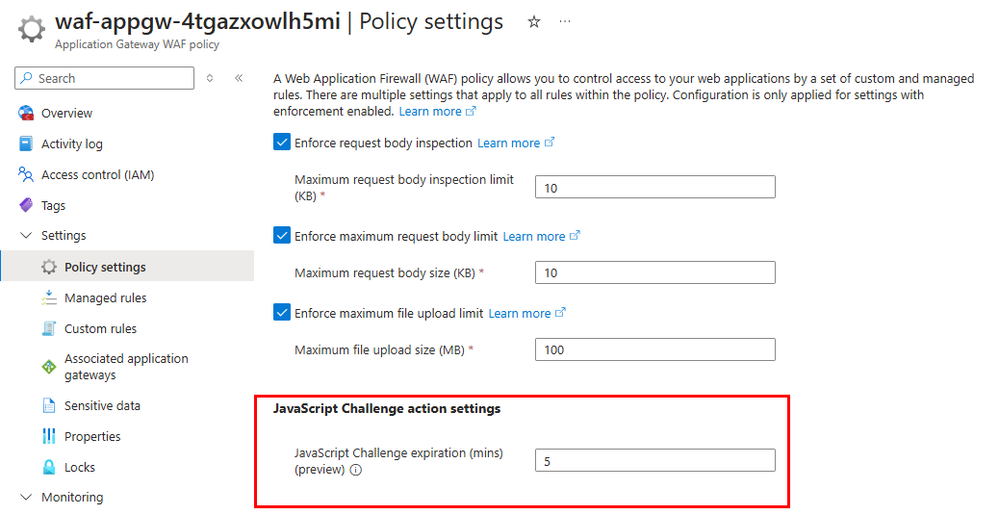Viewport: 999px width, 517px height.
Task: Uncheck Enforce request body inspection
Action: (x=282, y=143)
